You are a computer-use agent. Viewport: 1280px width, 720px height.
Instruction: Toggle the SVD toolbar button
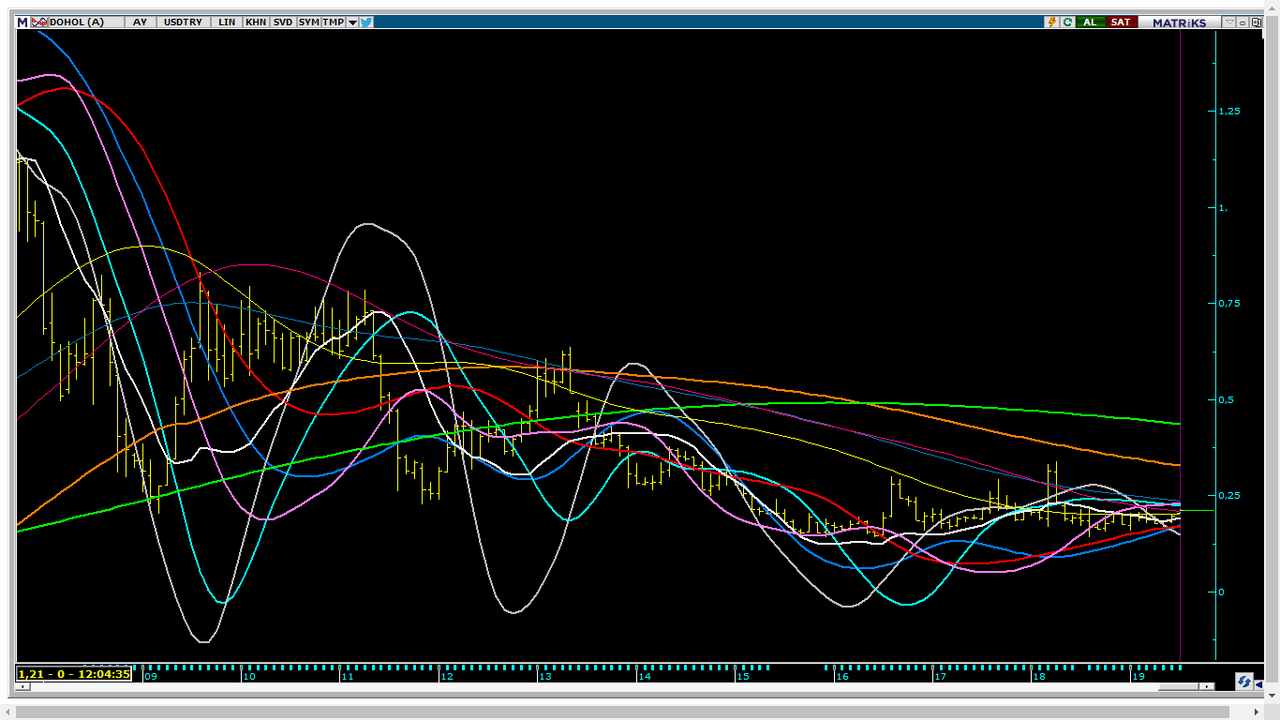(x=283, y=22)
